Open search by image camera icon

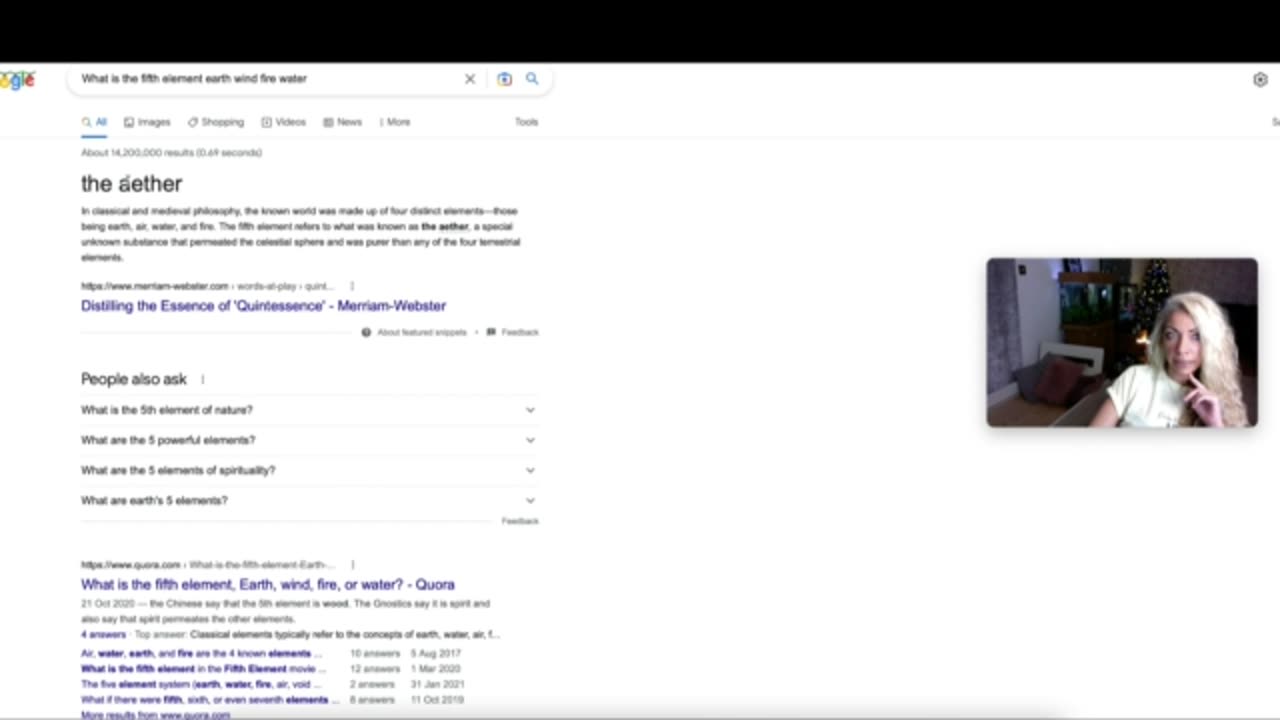(x=504, y=79)
